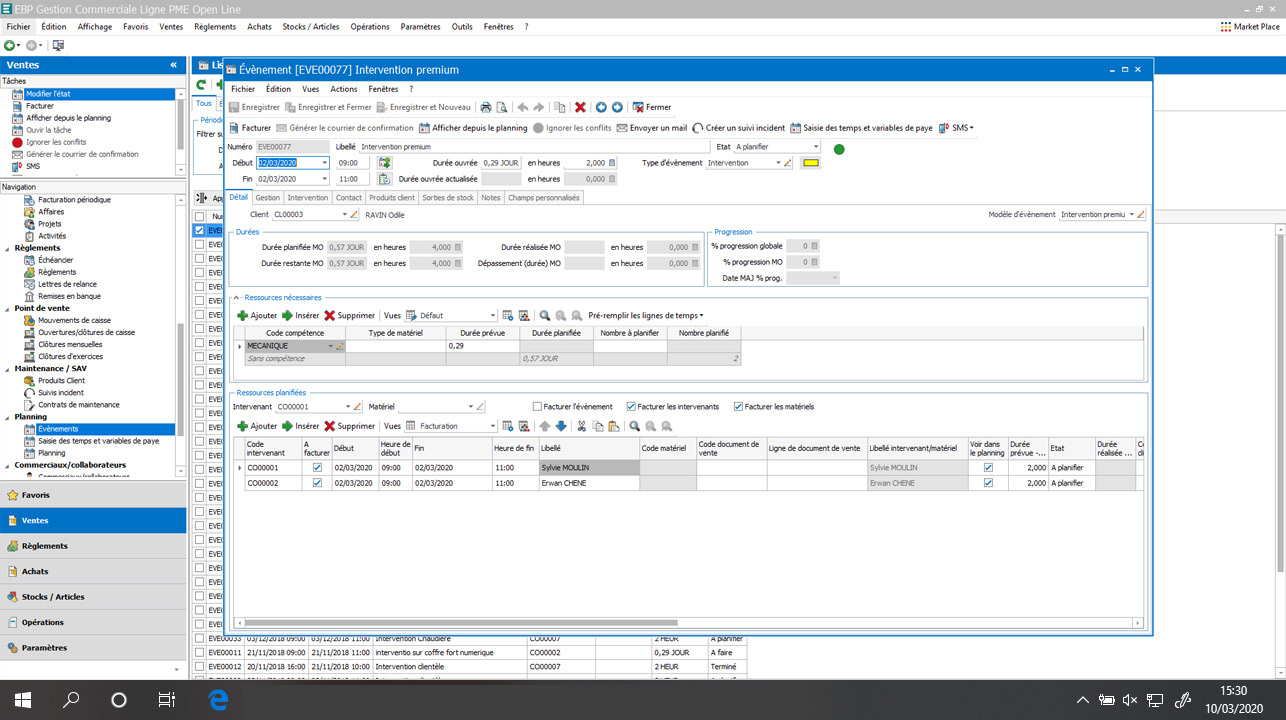
Task: Click the printer icon in event toolbar
Action: (486, 107)
